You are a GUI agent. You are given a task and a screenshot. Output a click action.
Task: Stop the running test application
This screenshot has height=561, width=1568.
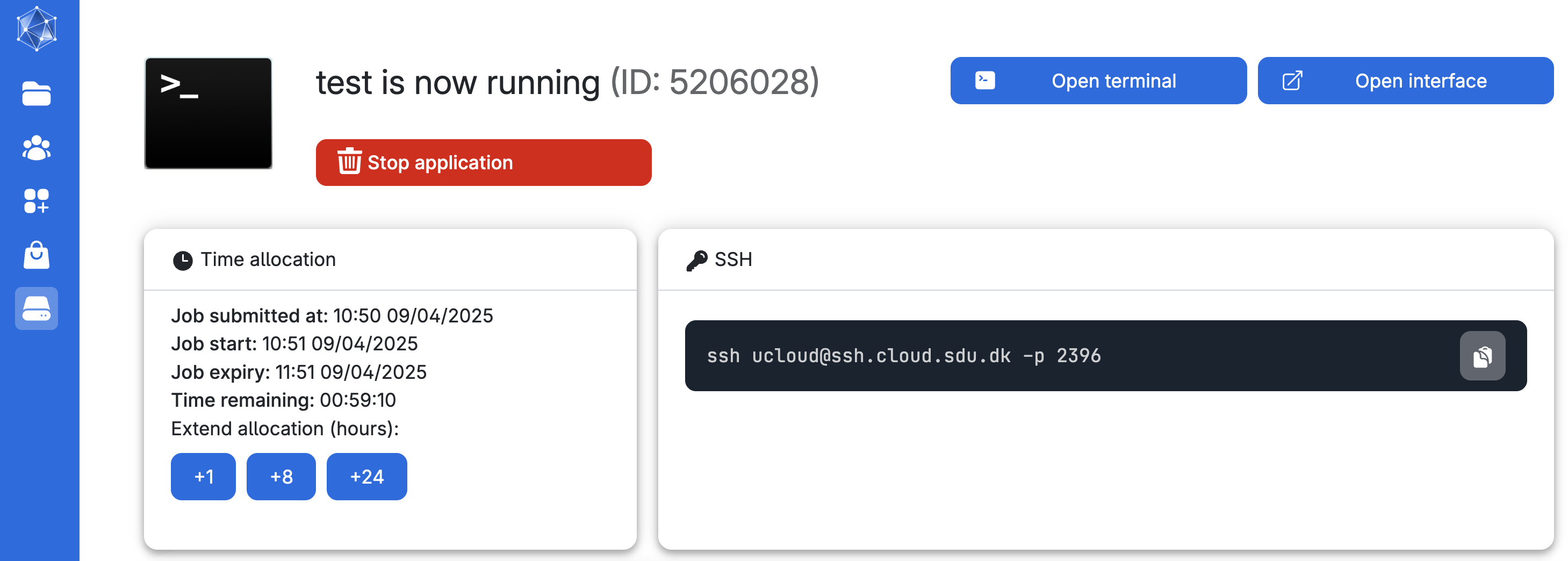click(483, 162)
